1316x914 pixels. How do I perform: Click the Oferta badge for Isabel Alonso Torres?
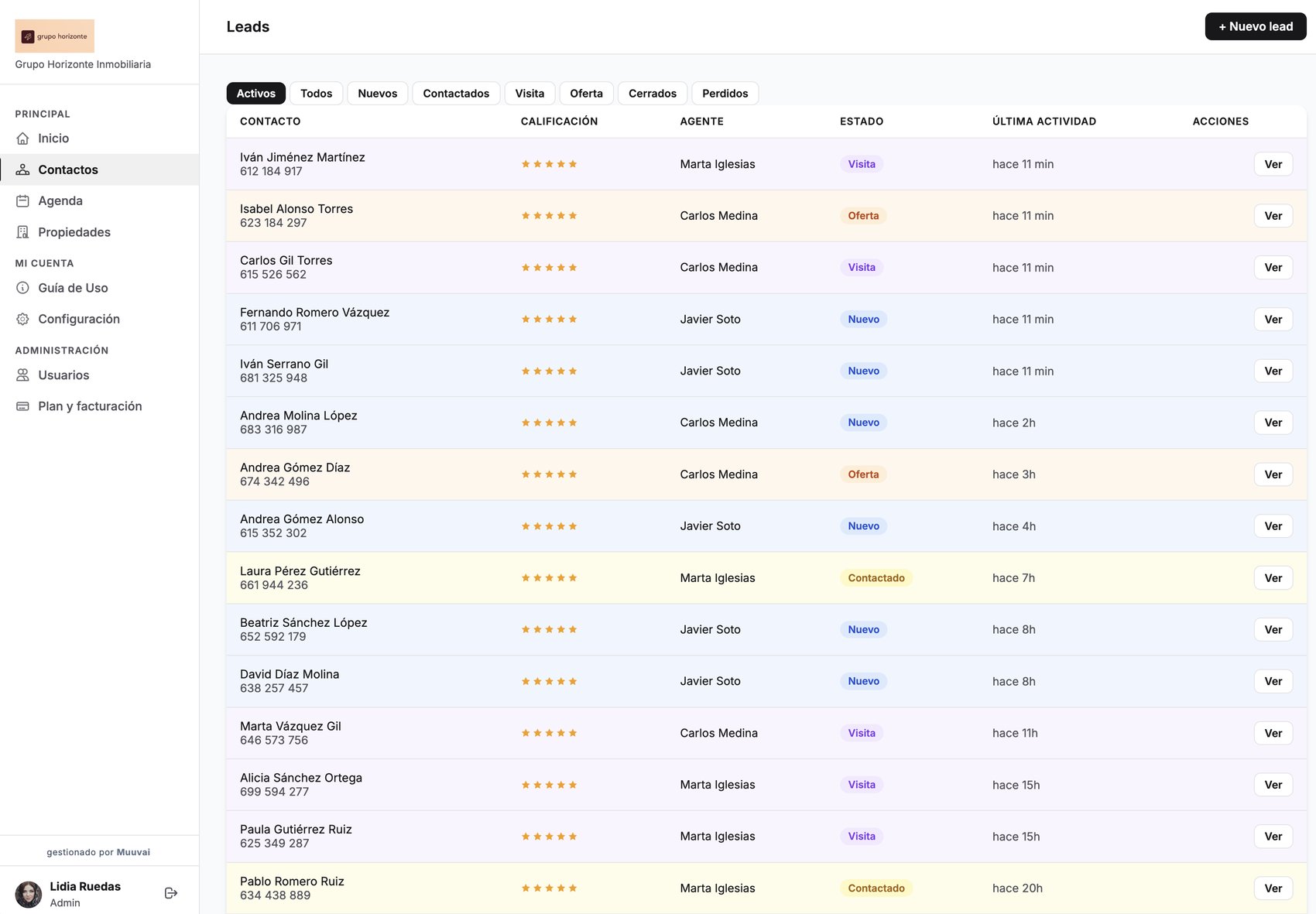pyautogui.click(x=863, y=216)
